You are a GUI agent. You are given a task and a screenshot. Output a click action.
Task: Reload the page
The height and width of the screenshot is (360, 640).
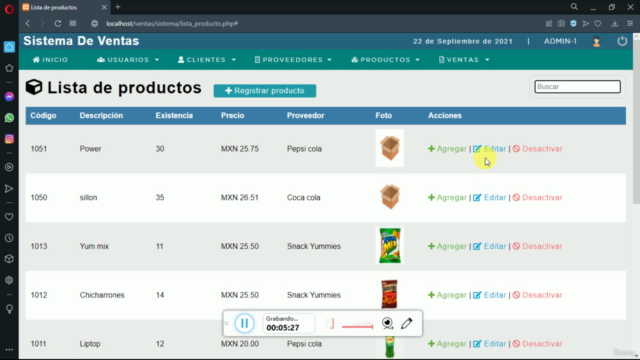click(x=58, y=24)
